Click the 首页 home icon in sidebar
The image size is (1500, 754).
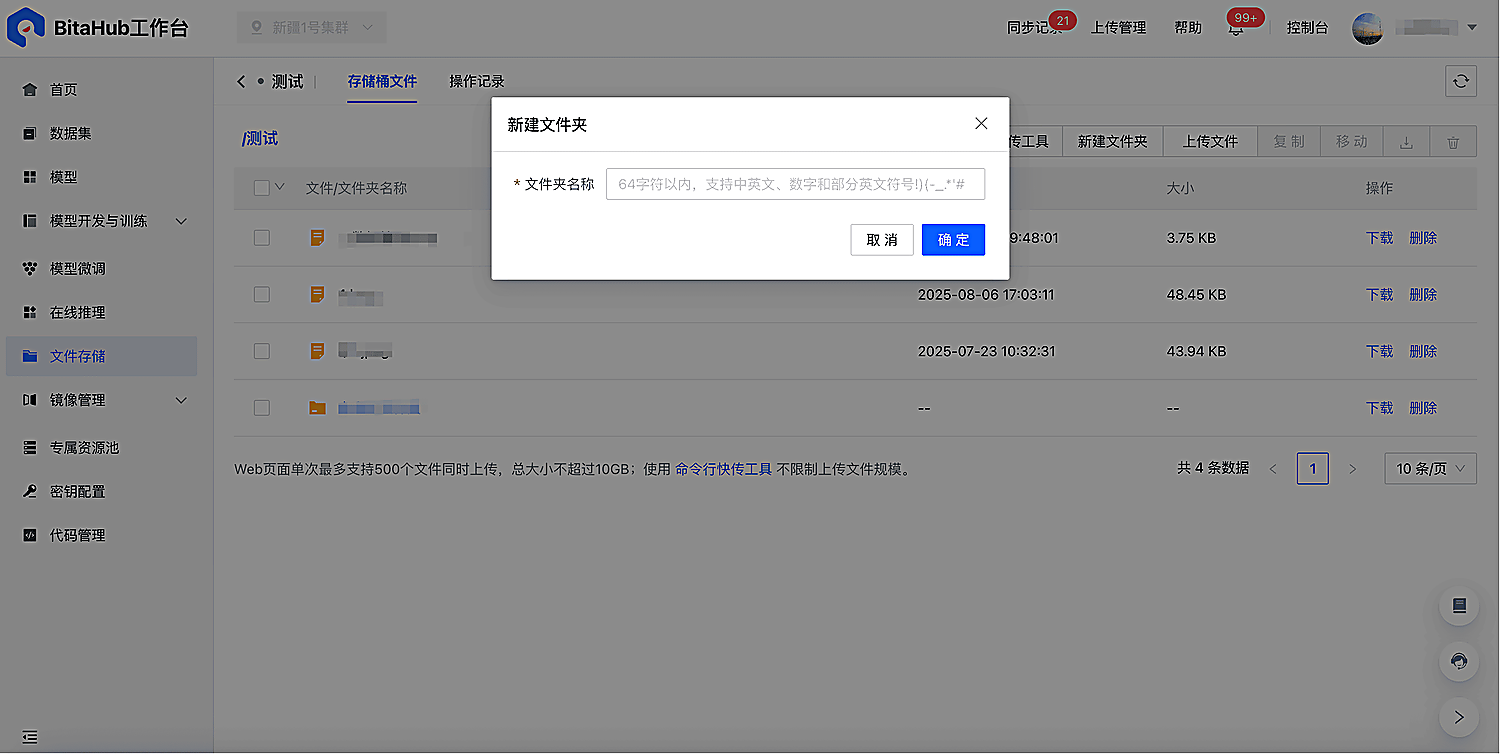click(30, 90)
